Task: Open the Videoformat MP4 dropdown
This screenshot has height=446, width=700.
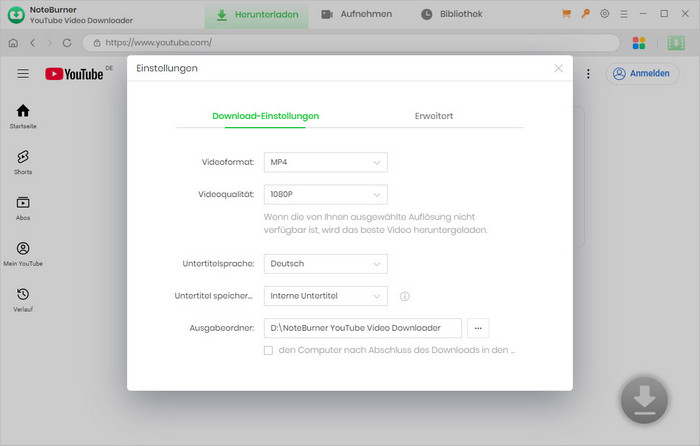Action: pos(325,162)
